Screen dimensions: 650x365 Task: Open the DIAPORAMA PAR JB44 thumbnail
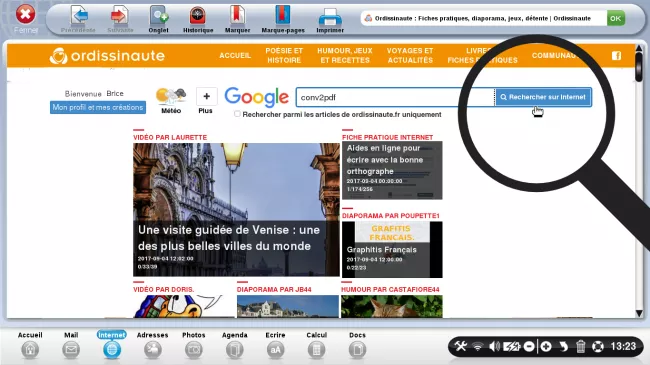point(288,306)
